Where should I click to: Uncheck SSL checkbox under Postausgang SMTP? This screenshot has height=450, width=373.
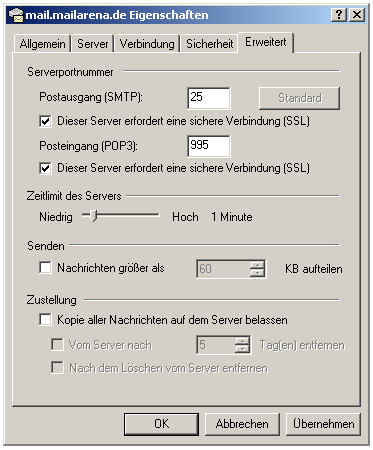click(46, 121)
